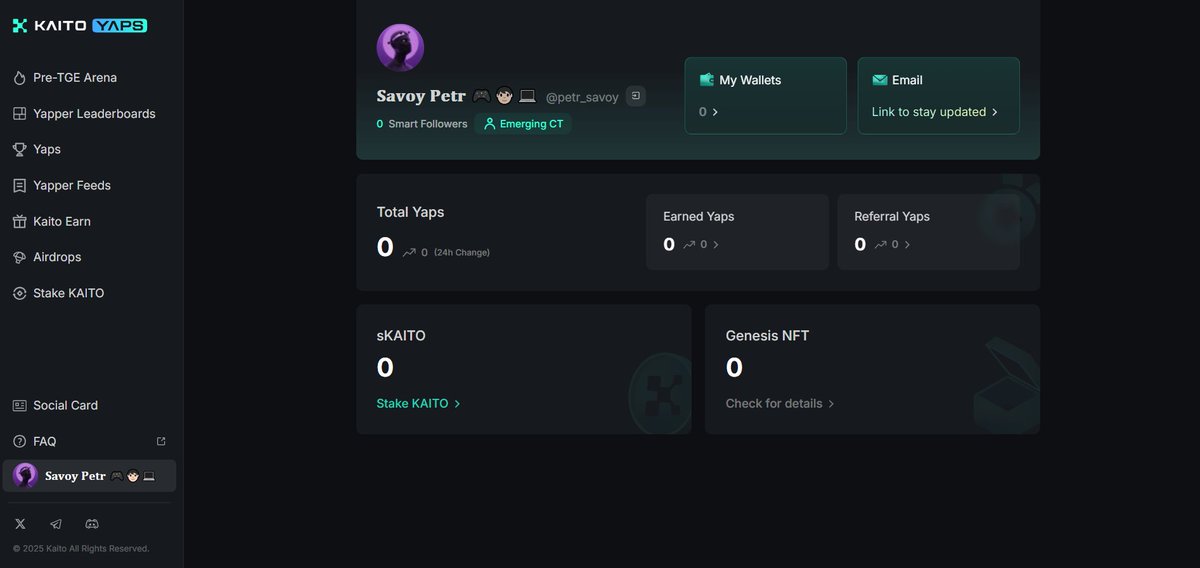The width and height of the screenshot is (1200, 568).
Task: Click the @petr_savoy handle
Action: [x=582, y=98]
